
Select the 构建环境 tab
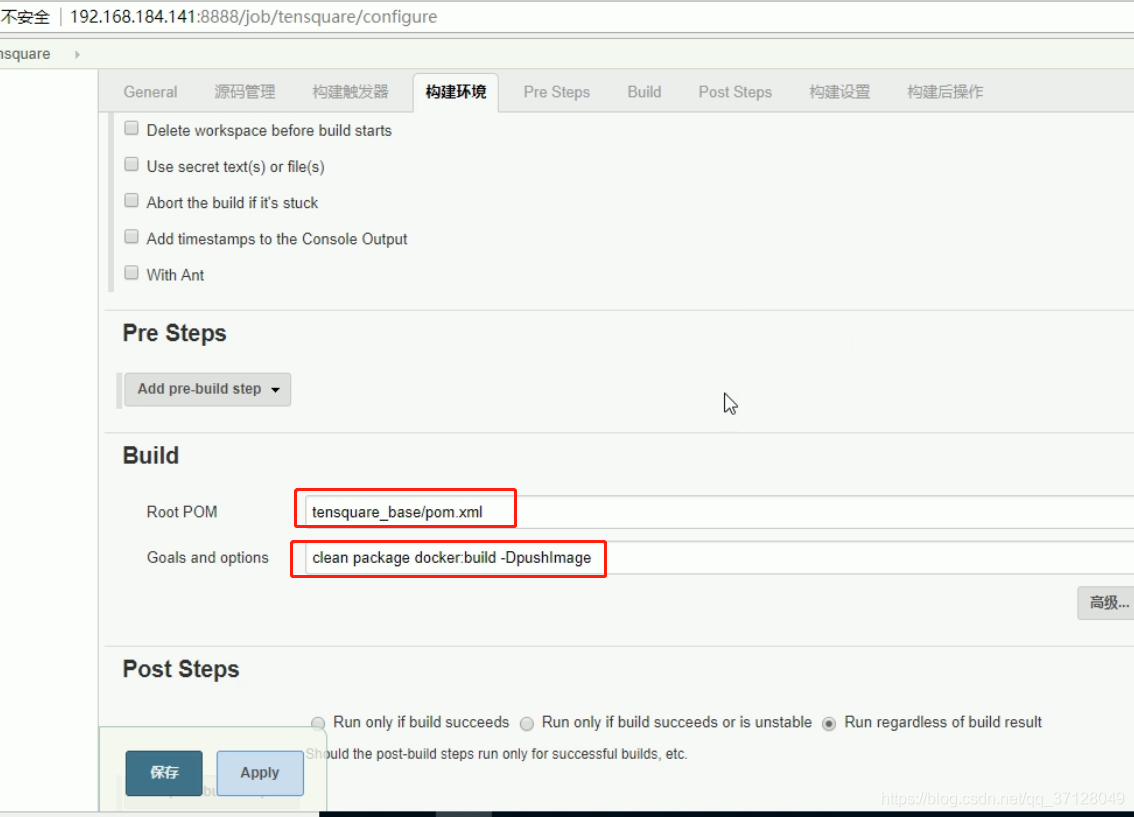click(456, 92)
